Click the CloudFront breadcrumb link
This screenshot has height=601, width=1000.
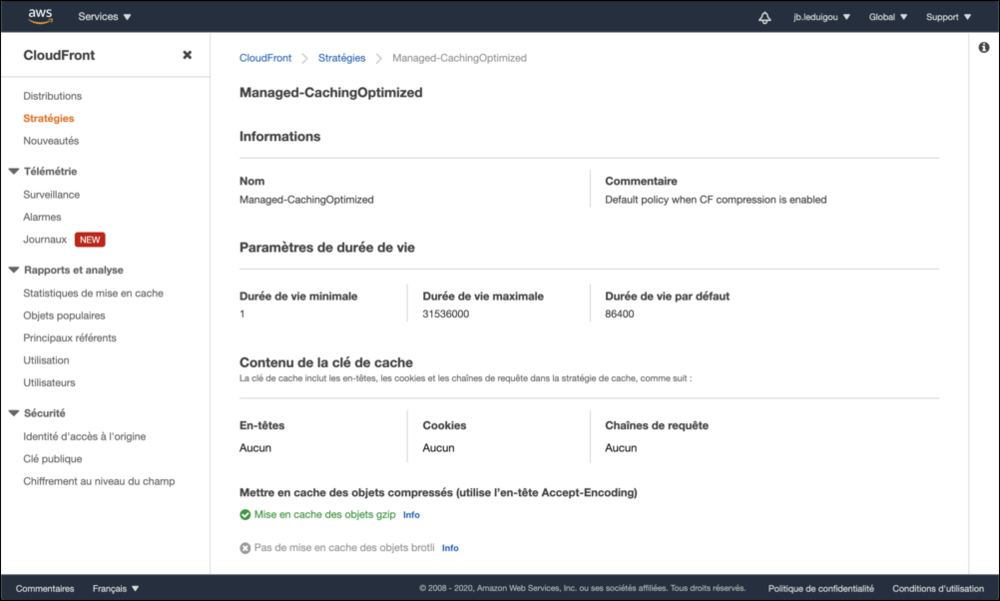click(265, 58)
